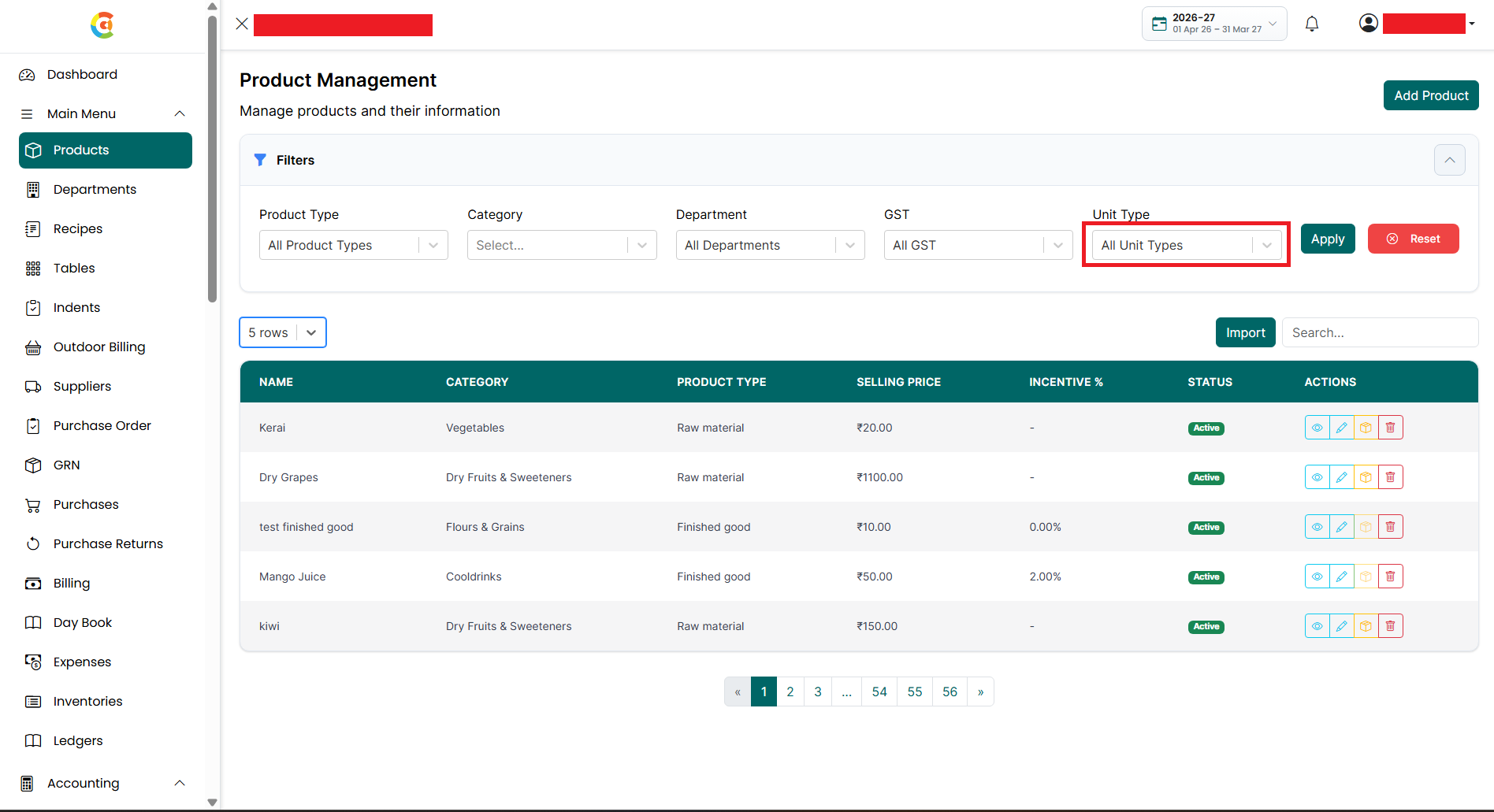View details of Dry Grapes product
This screenshot has height=812, width=1494.
click(x=1317, y=477)
